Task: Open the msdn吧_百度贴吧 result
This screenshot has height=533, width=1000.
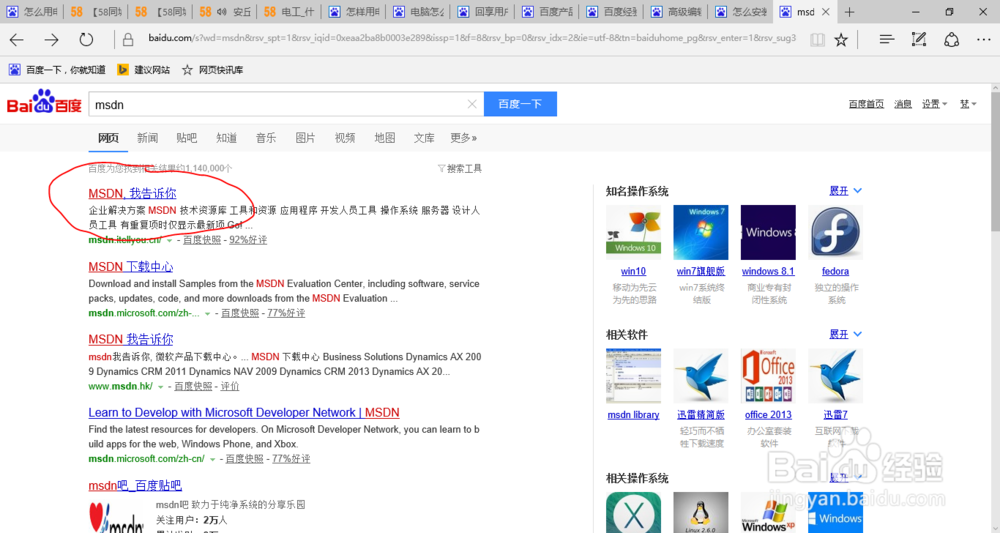Action: click(135, 485)
